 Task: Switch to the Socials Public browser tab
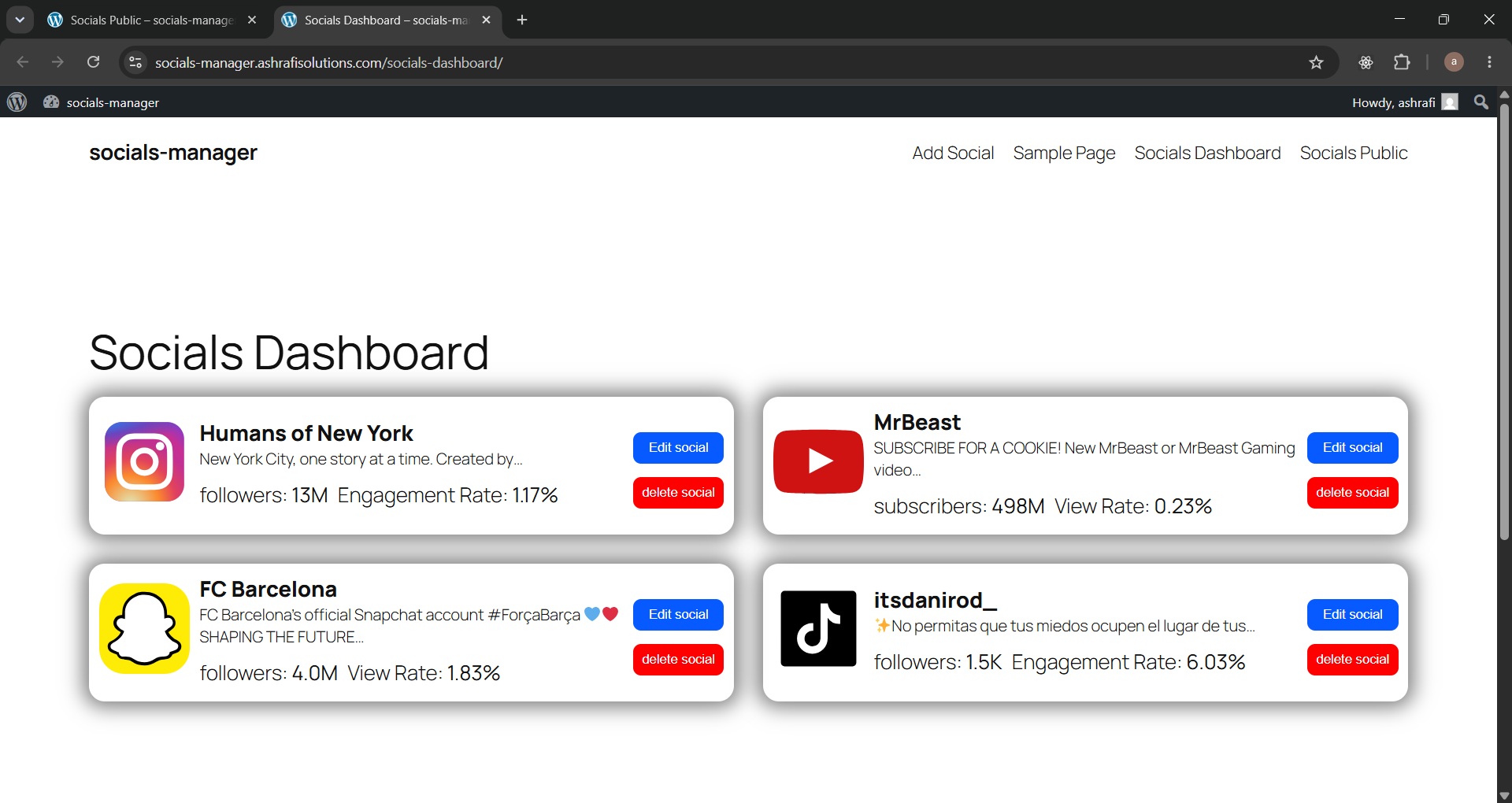(x=152, y=20)
